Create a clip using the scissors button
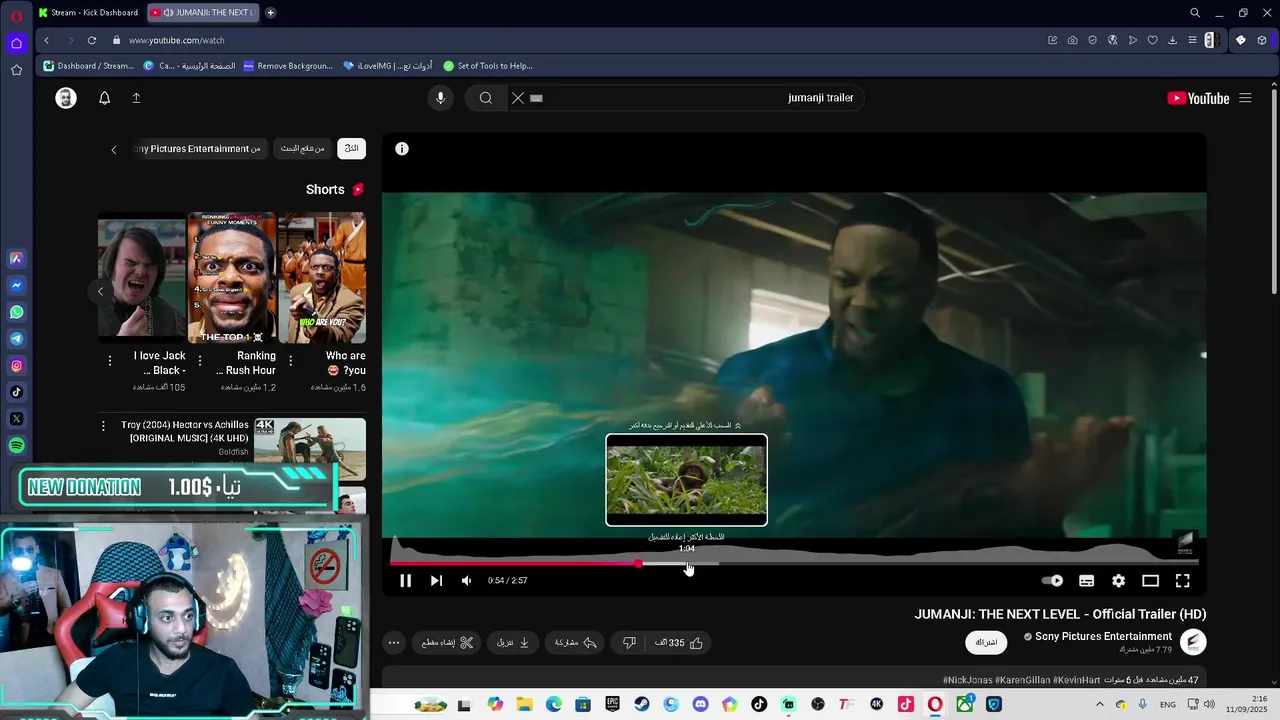Screen dimensions: 1280x720 [x=446, y=643]
